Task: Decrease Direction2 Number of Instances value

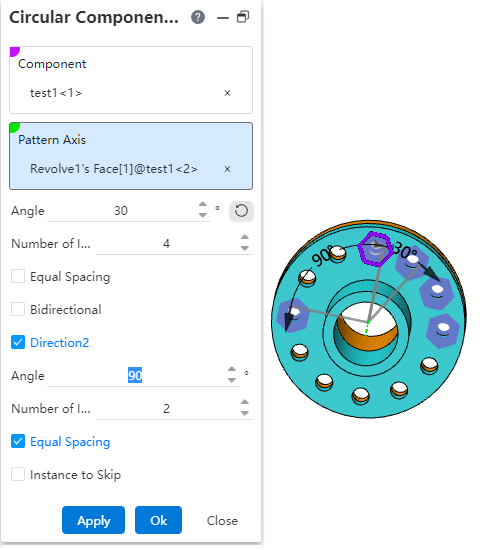Action: (245, 413)
